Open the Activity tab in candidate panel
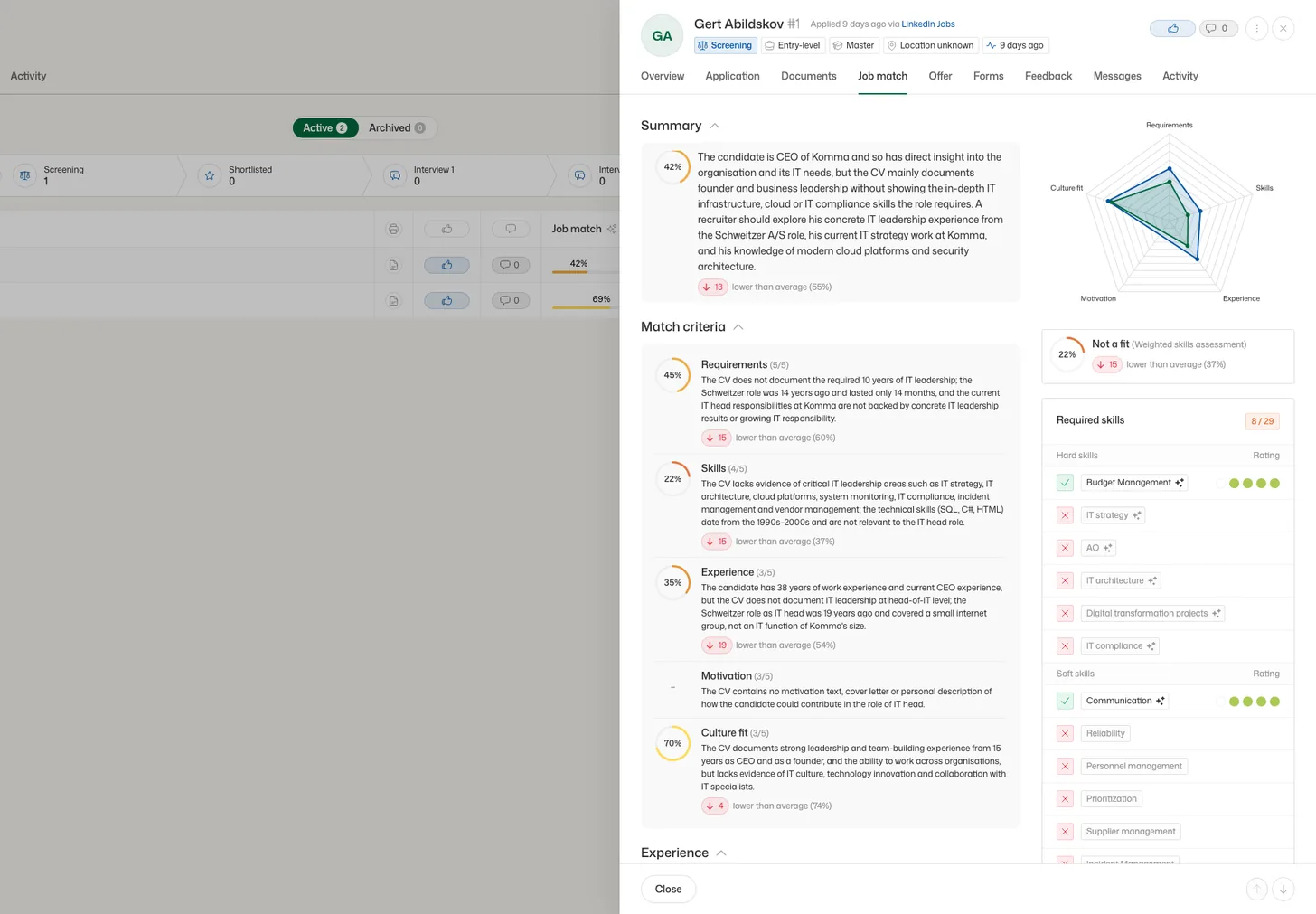This screenshot has width=1316, height=914. click(x=1180, y=76)
